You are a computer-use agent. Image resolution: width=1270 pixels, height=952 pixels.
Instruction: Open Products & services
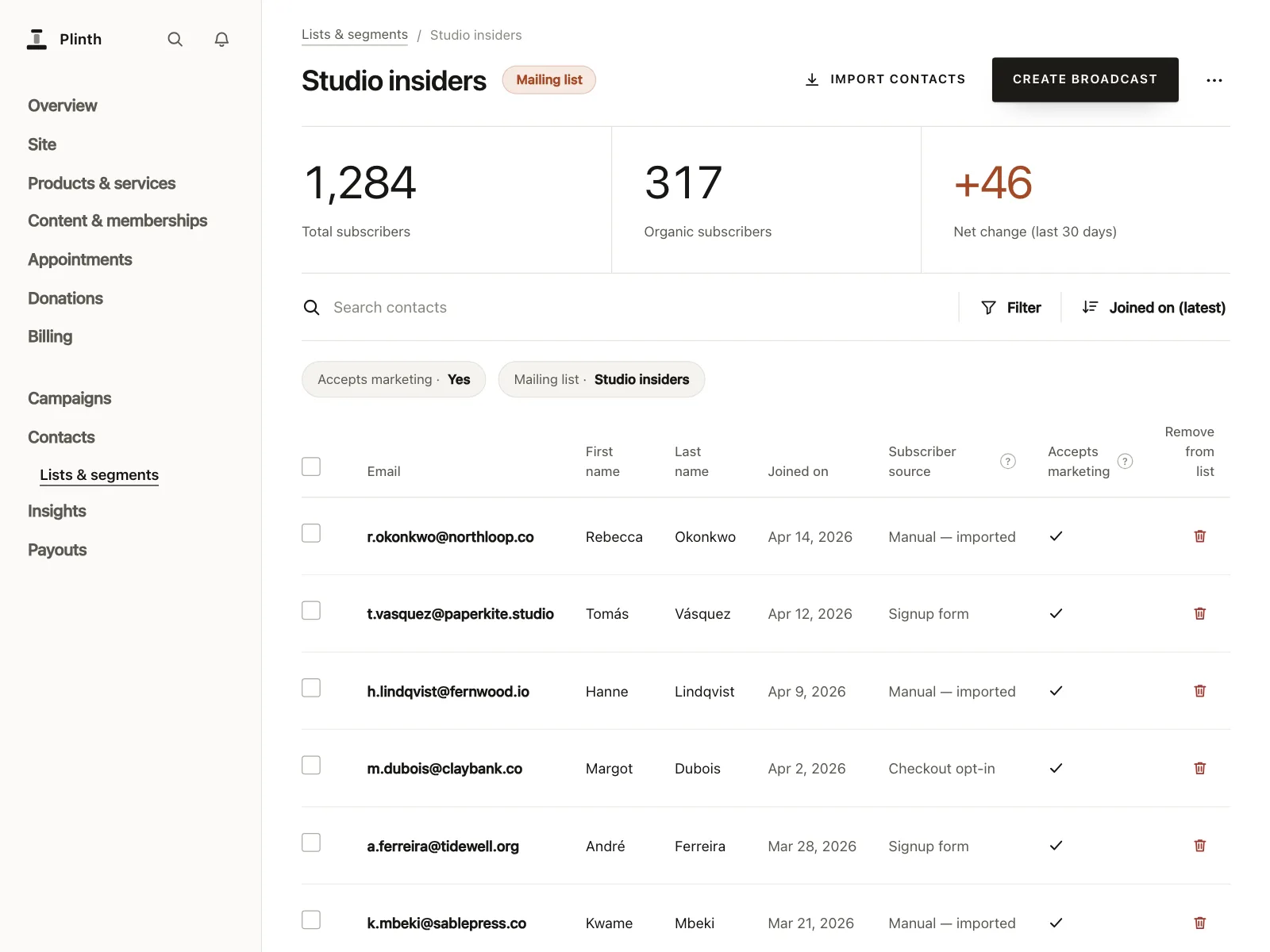(x=102, y=183)
